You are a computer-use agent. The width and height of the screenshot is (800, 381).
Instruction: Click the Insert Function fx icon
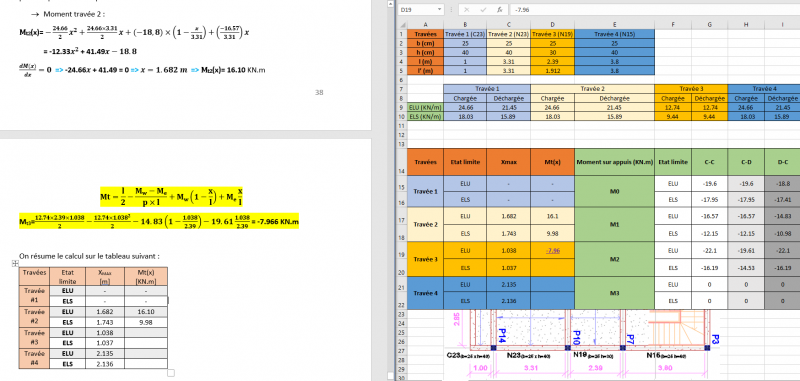(500, 10)
